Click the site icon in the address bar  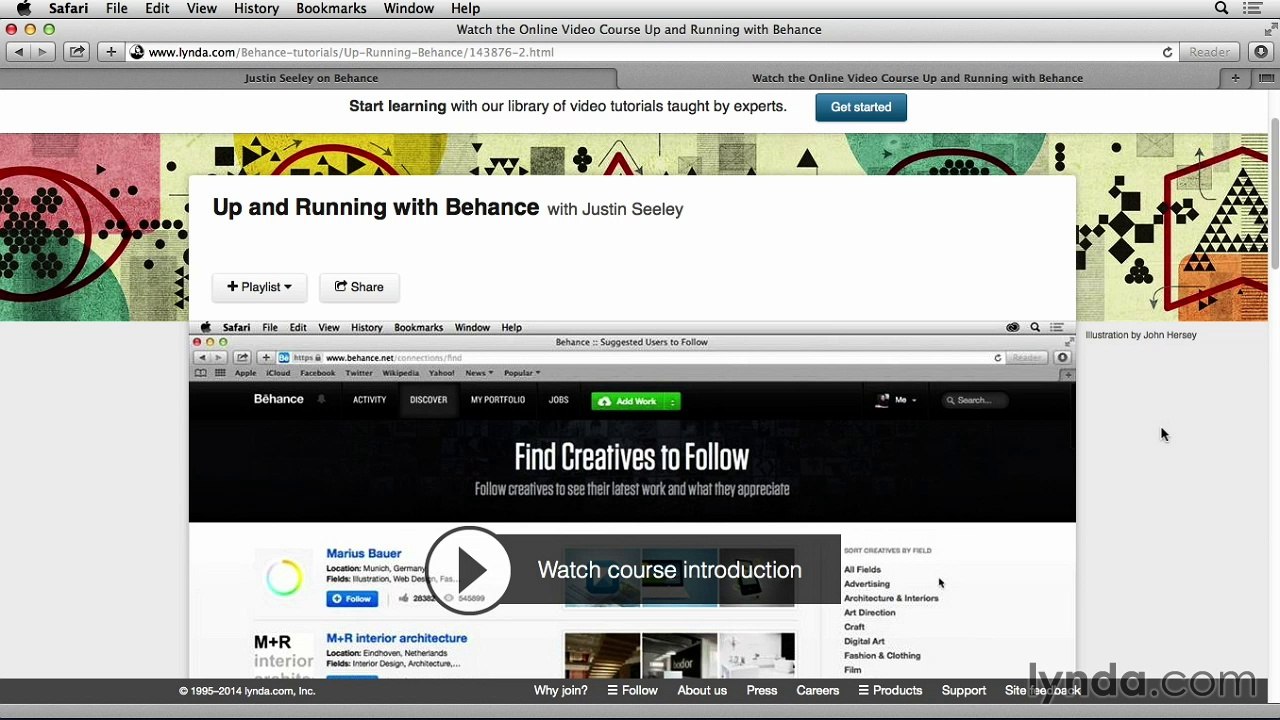138,52
